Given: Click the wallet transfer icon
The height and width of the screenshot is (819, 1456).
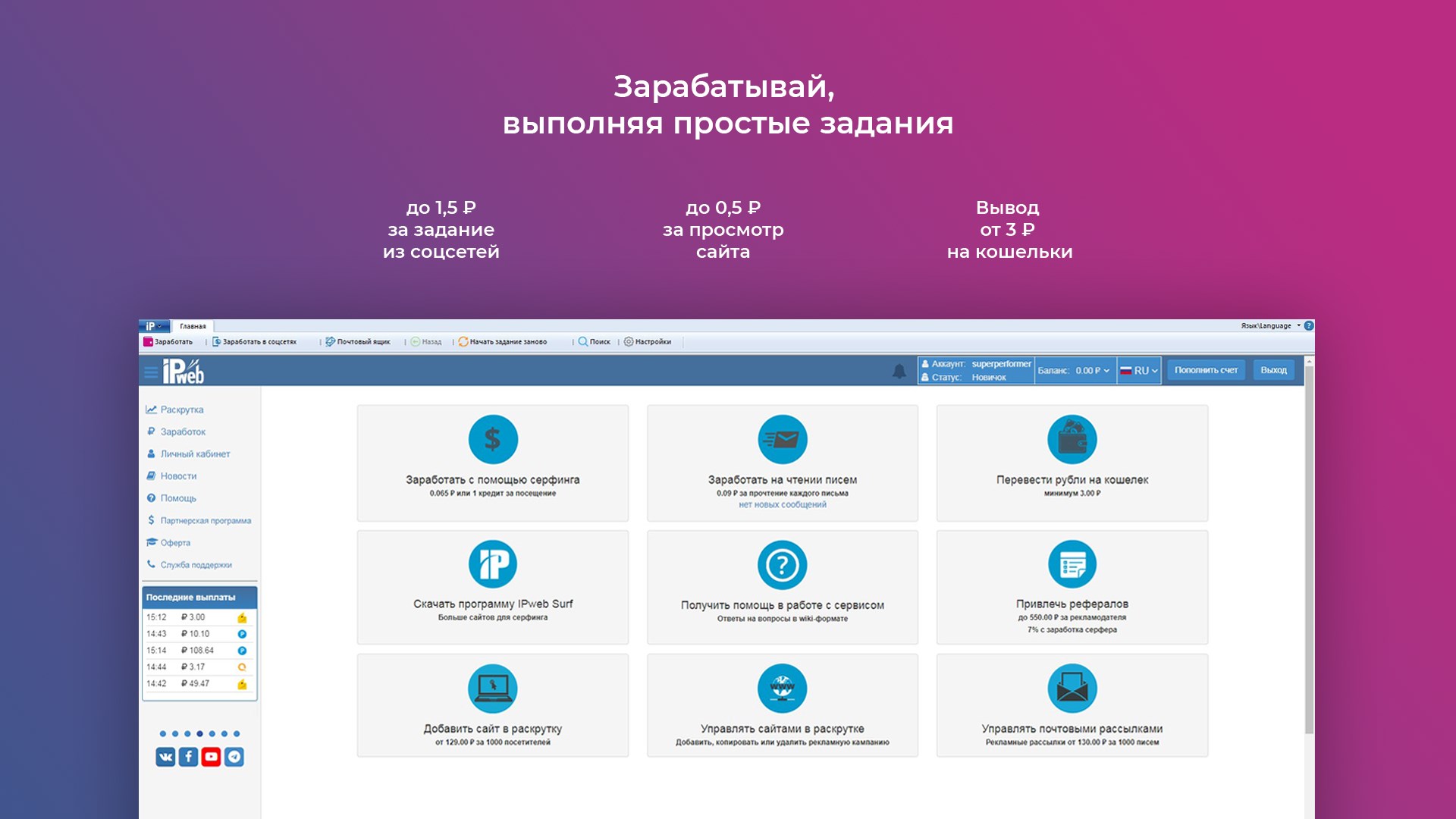Looking at the screenshot, I should pos(1072,440).
